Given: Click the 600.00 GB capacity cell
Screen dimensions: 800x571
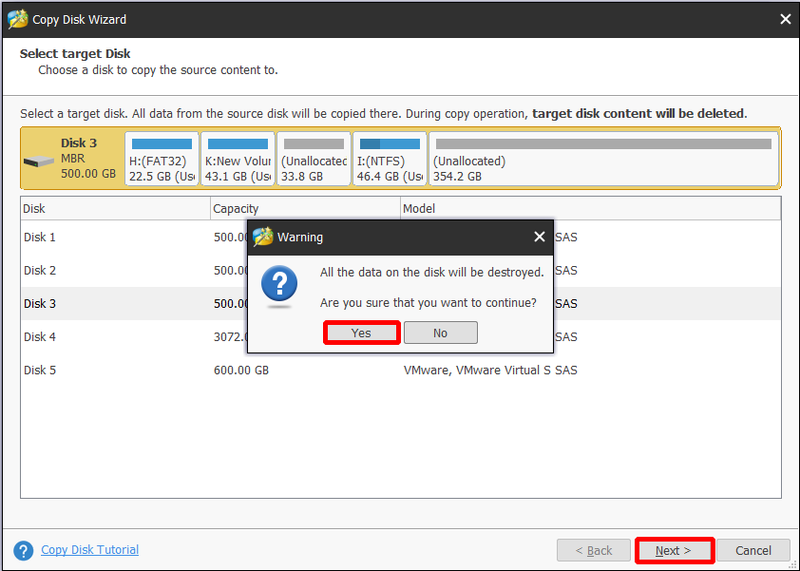Looking at the screenshot, I should (241, 370).
